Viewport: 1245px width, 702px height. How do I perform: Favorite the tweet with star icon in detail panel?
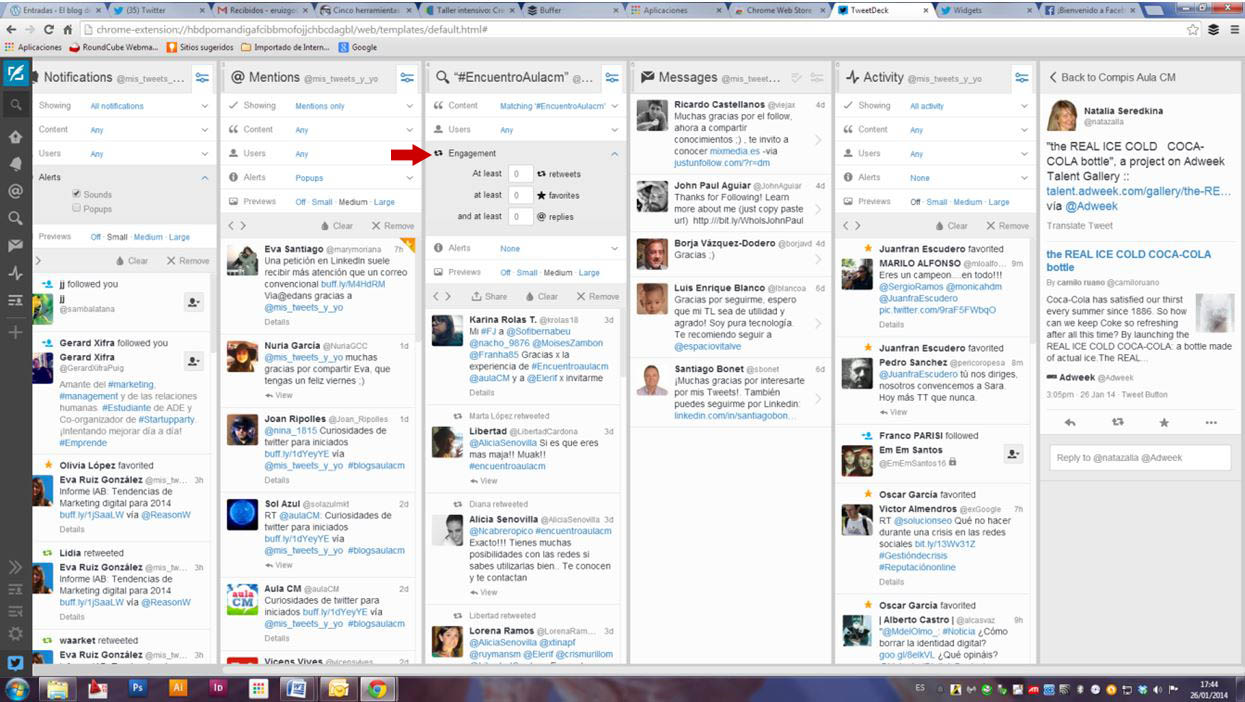[1164, 423]
